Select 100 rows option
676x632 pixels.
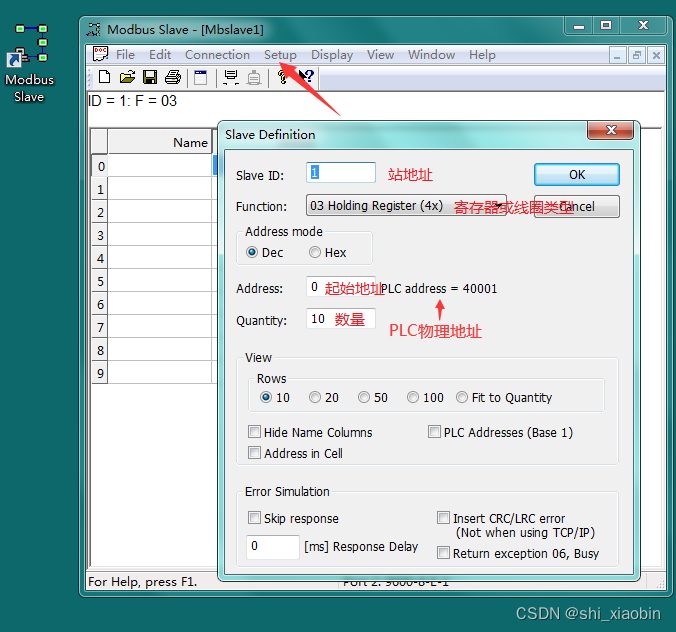[x=426, y=397]
